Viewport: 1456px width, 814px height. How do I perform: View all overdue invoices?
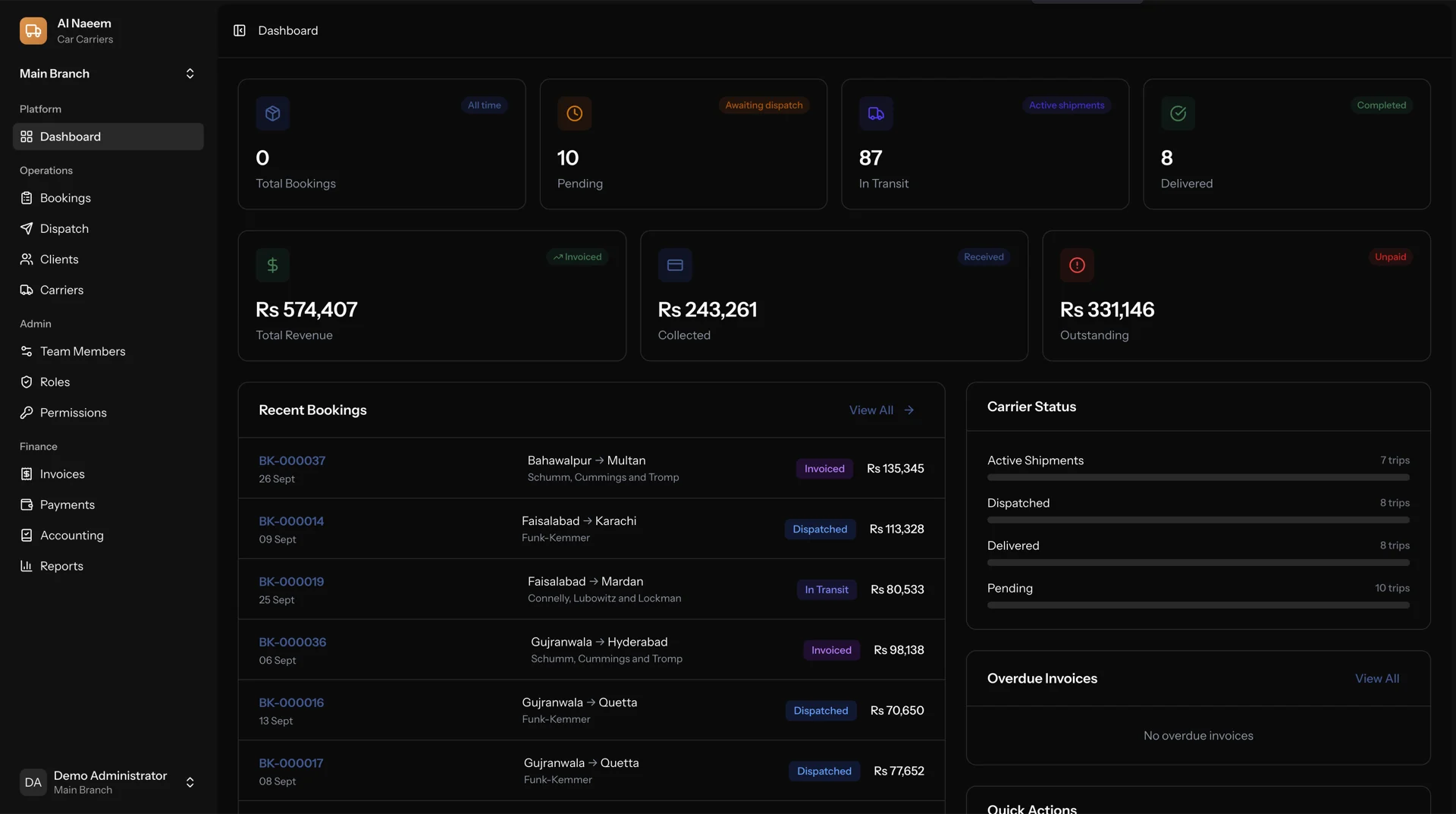[1377, 679]
